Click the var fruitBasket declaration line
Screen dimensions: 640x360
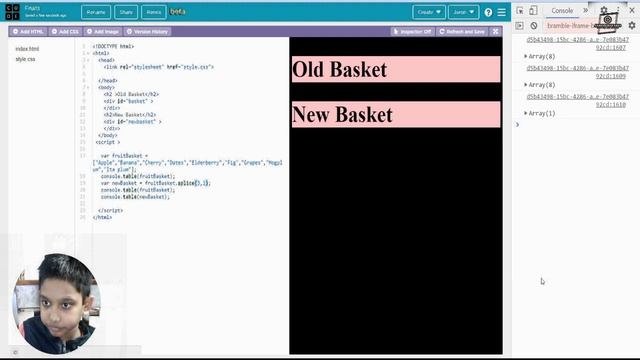coord(124,156)
